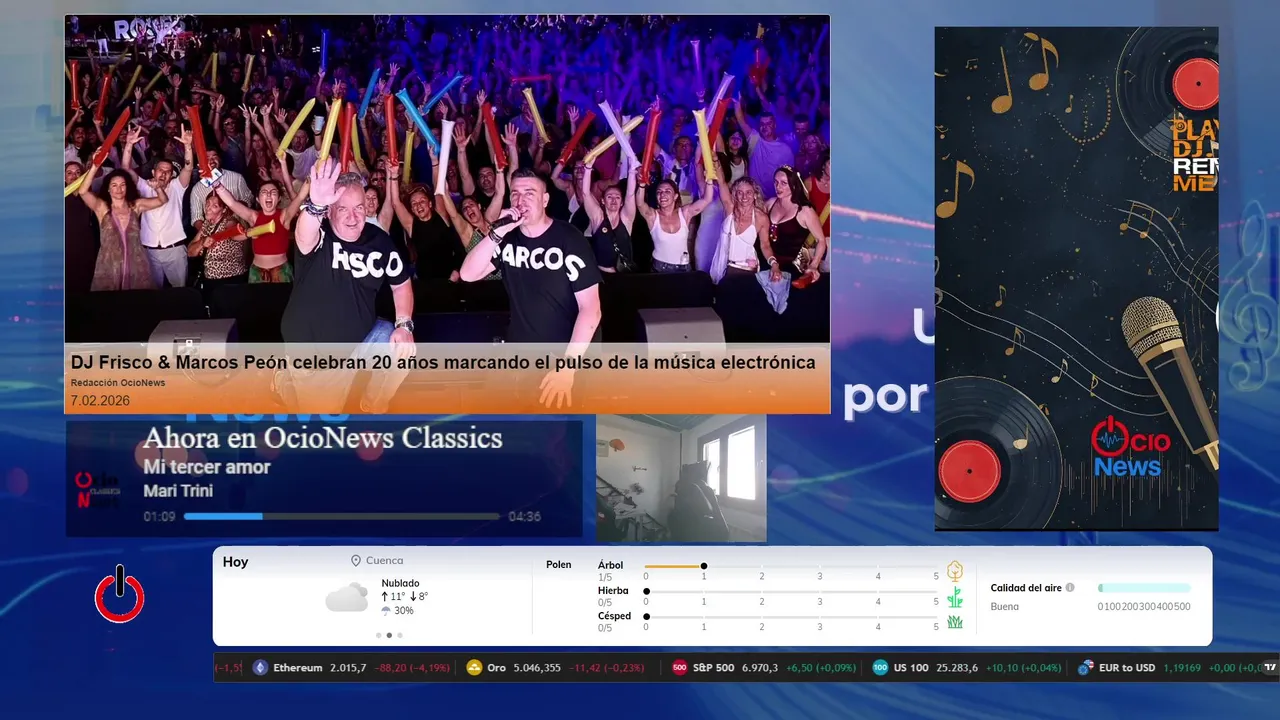Click the Hierba grass pollen icon
This screenshot has height=720, width=1280.
955,597
